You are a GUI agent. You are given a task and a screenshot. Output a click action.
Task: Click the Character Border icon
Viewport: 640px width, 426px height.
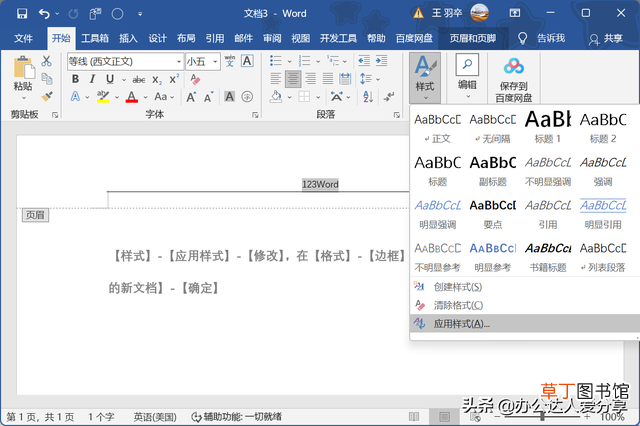[247, 61]
